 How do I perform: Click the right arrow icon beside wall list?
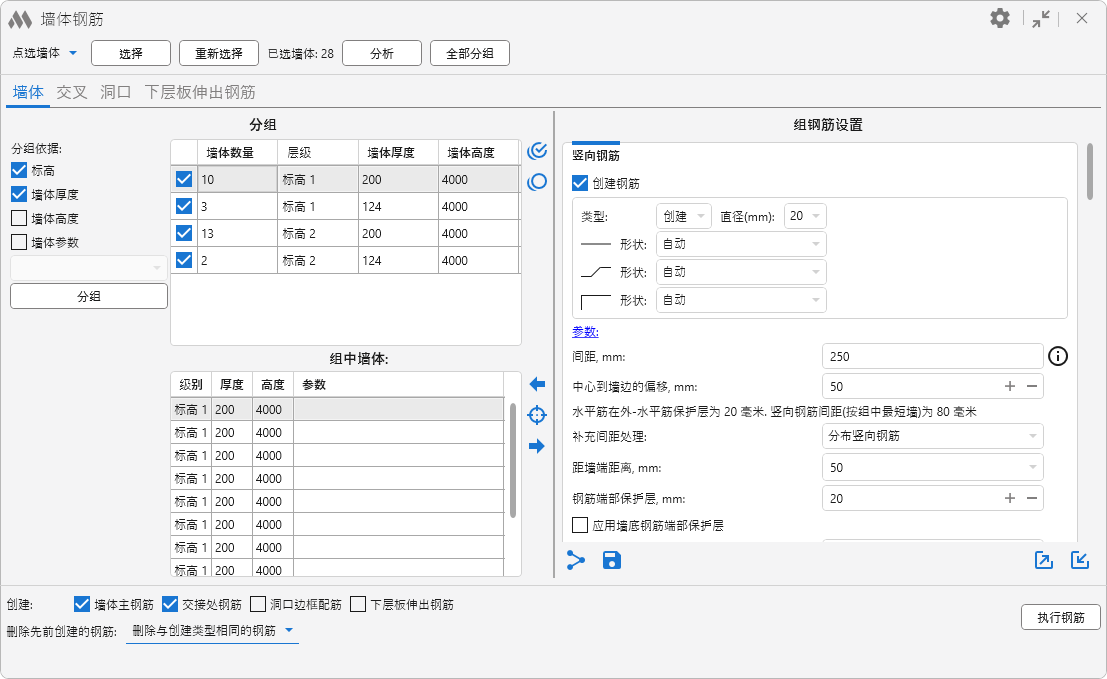[x=537, y=446]
